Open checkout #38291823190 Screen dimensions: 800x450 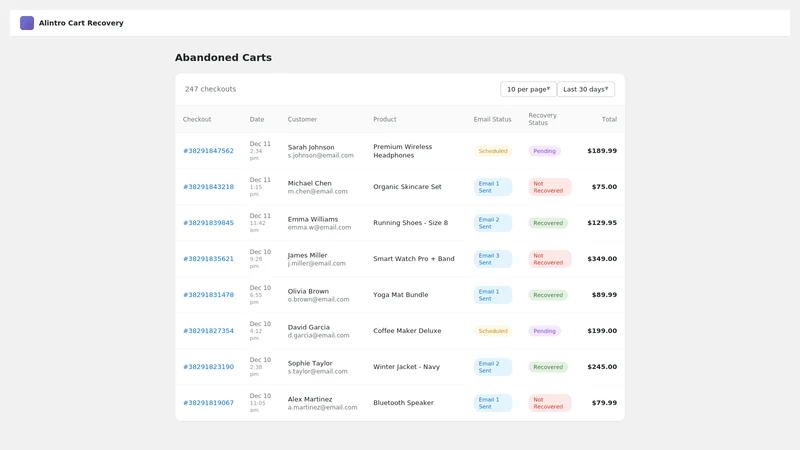(x=208, y=367)
